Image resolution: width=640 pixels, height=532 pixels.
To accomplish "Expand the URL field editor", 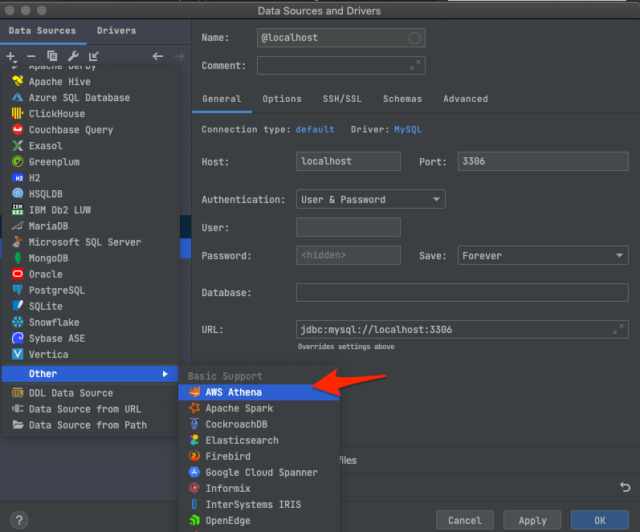I will tap(618, 329).
